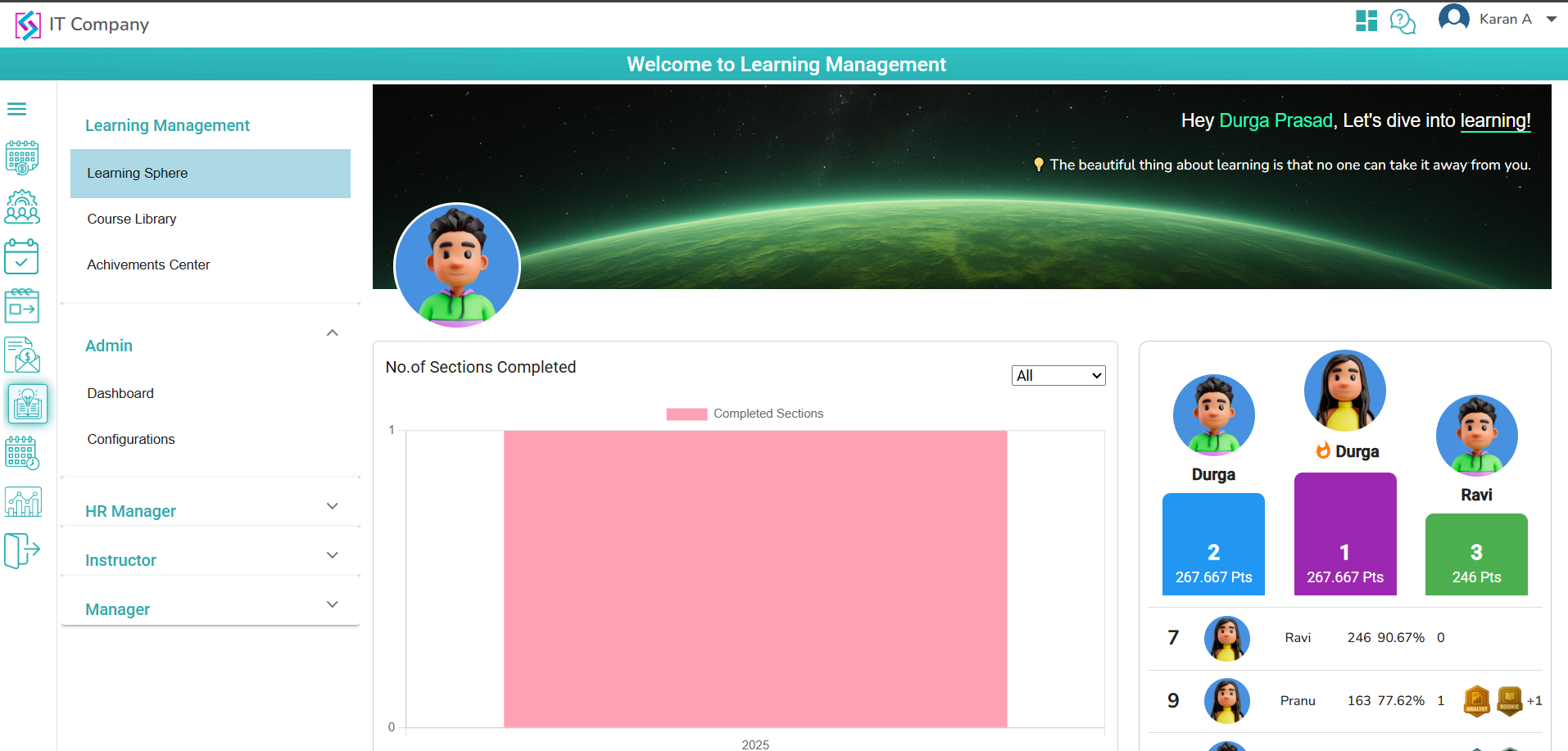Image resolution: width=1568 pixels, height=751 pixels.
Task: Expand the Instructor section
Action: pos(332,554)
